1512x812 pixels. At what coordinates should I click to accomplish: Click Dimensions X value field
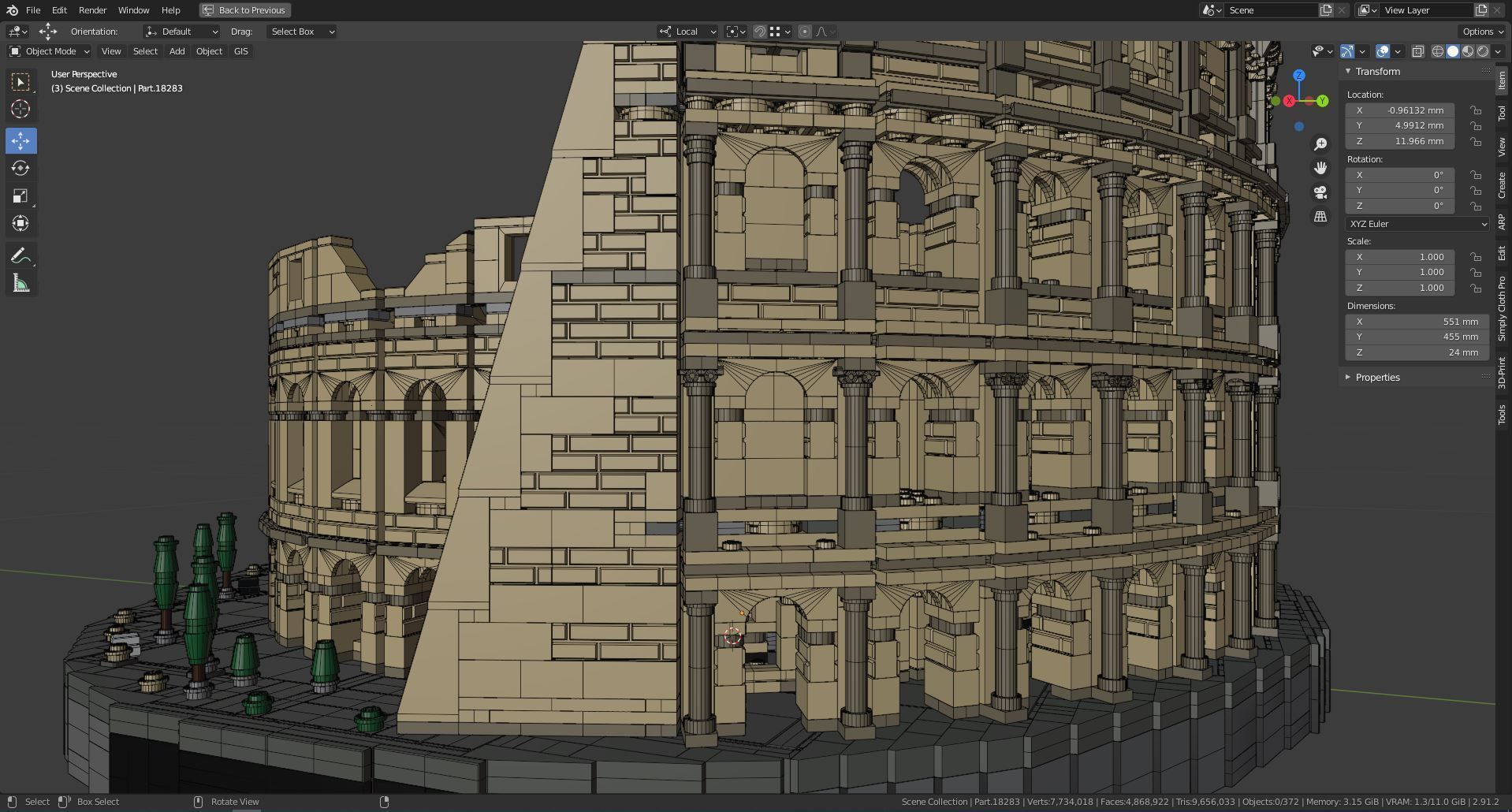click(x=1417, y=322)
